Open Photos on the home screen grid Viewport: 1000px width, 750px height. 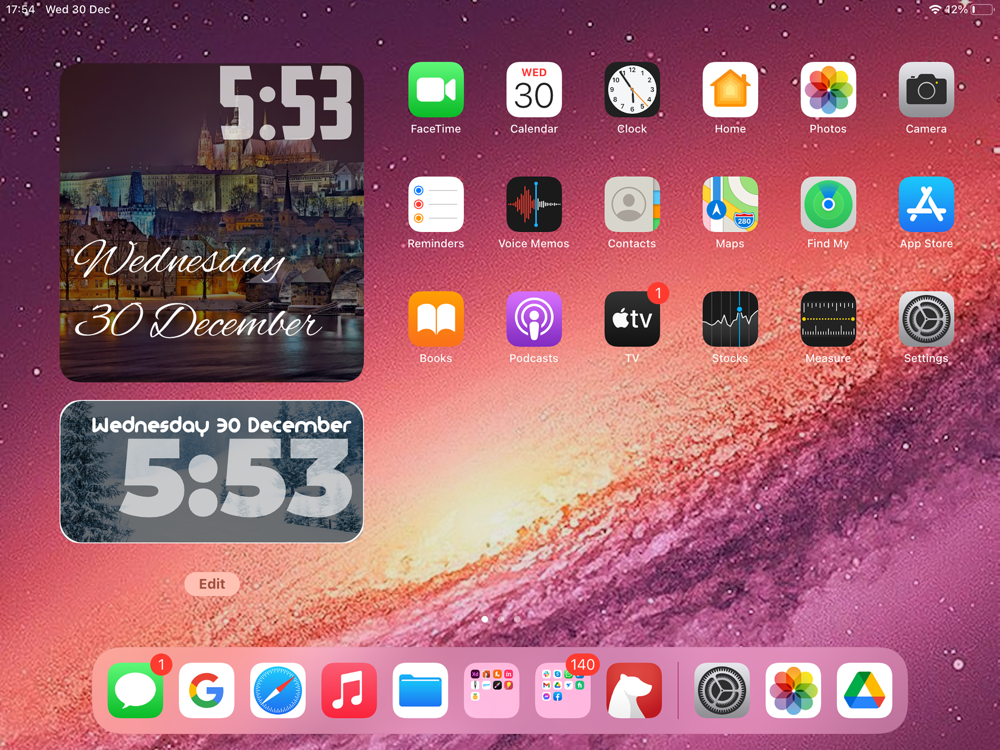(x=828, y=90)
